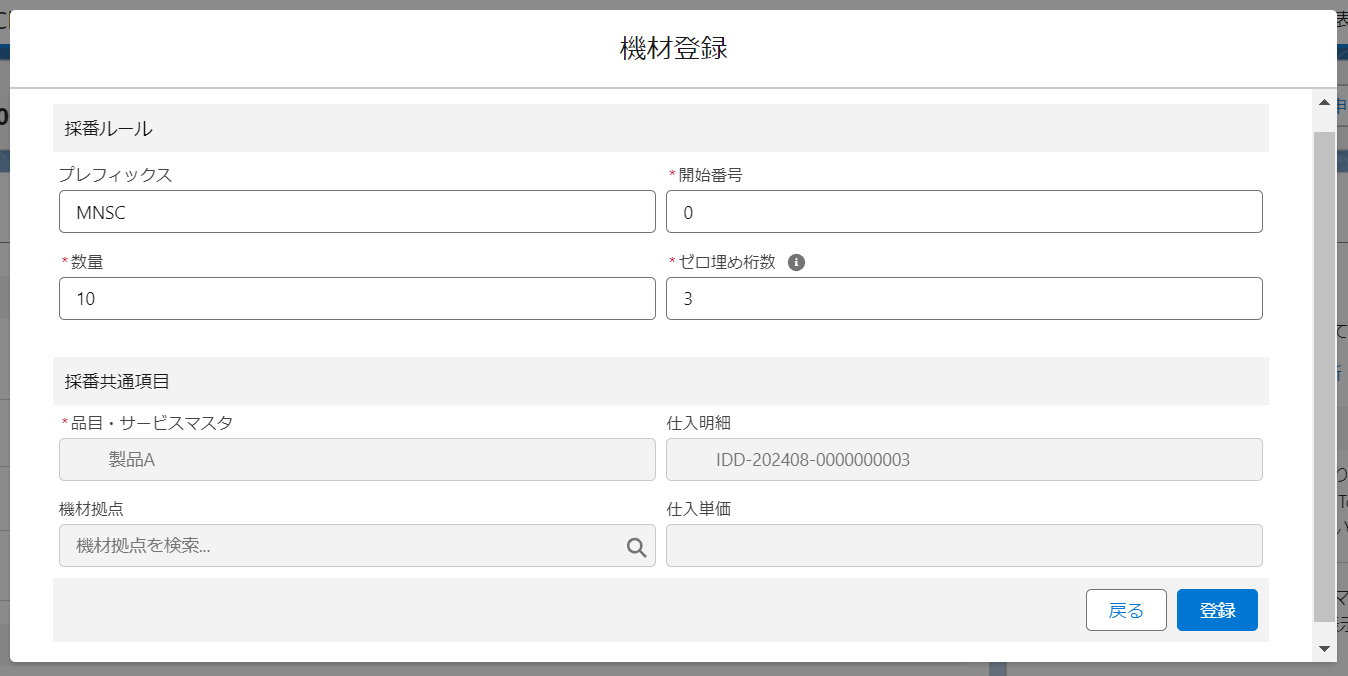Click the scrollbar up arrow

[x=1324, y=103]
